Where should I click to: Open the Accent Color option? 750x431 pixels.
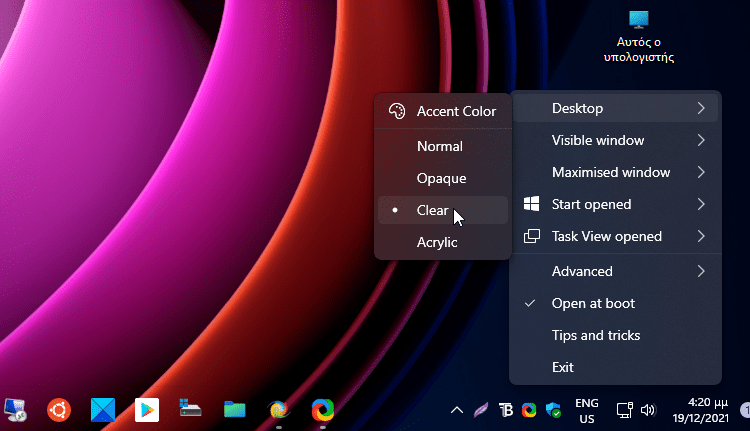pyautogui.click(x=443, y=111)
